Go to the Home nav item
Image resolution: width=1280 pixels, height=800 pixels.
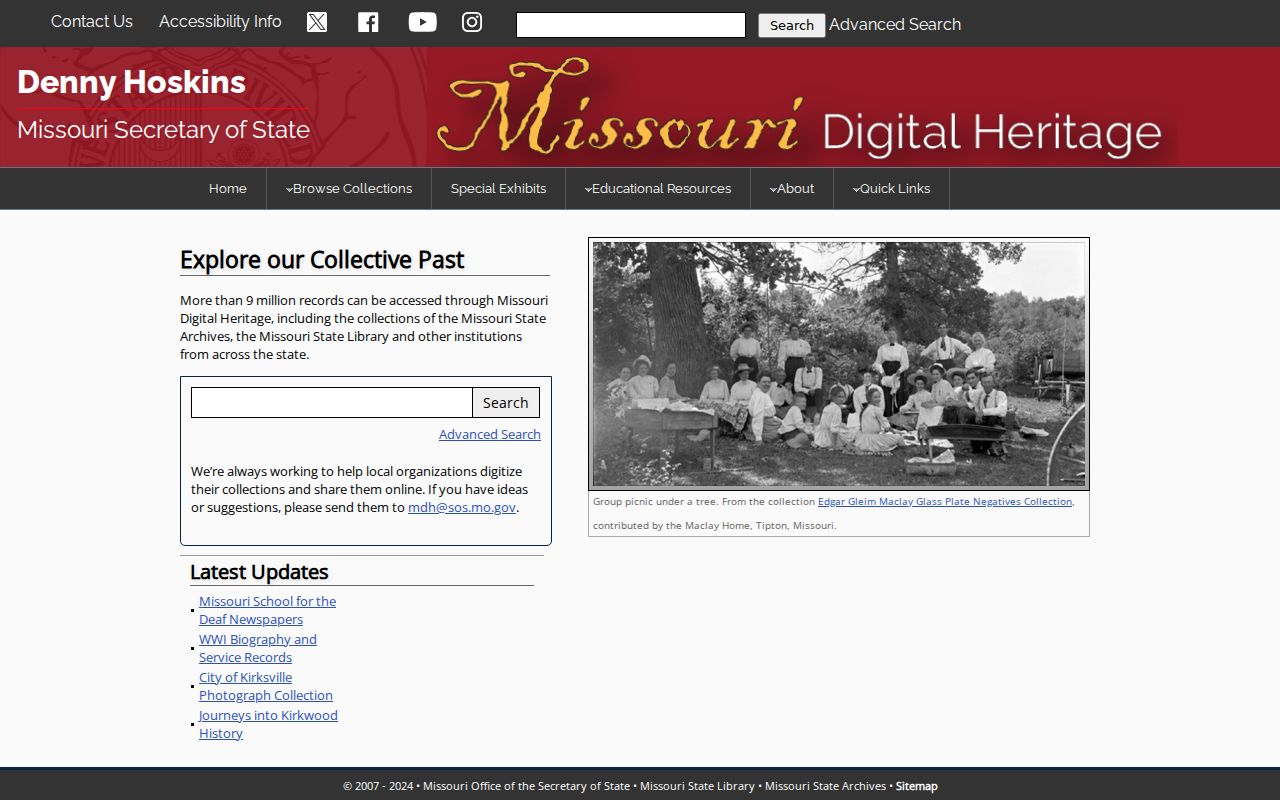tap(228, 189)
